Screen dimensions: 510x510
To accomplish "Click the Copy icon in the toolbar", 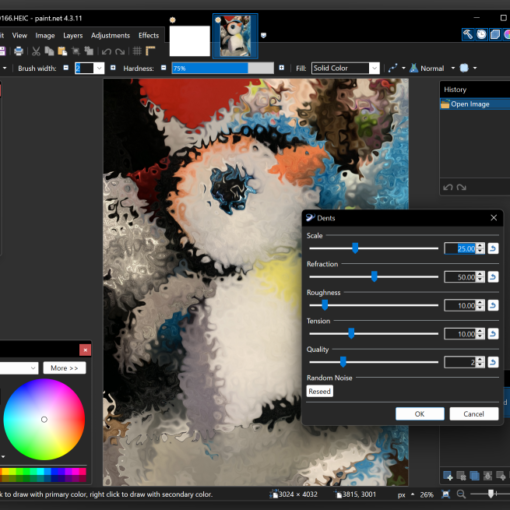I will point(49,51).
